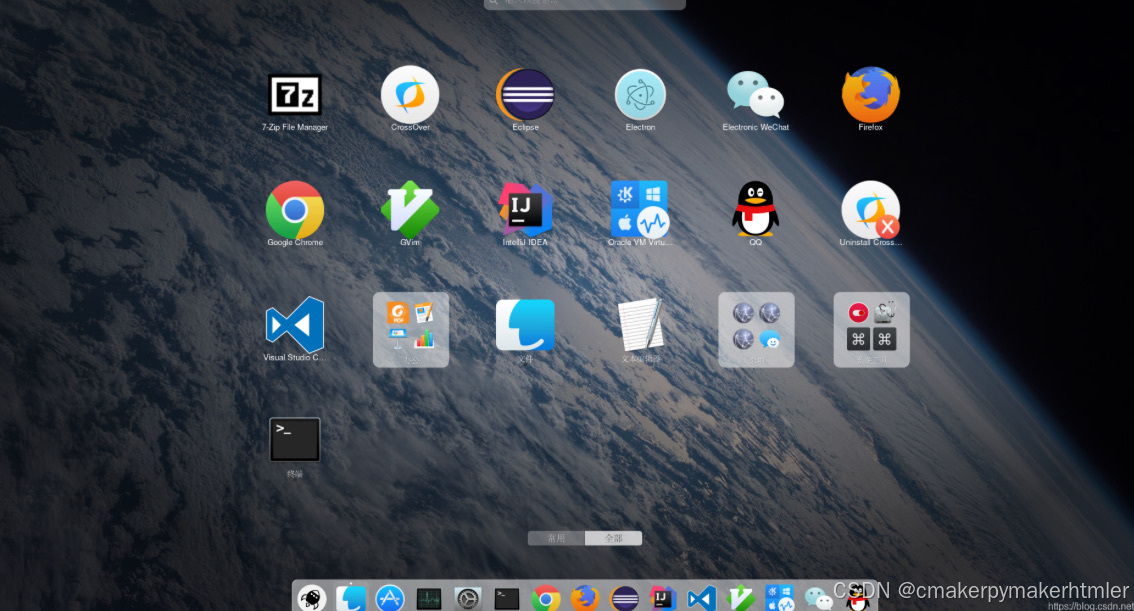The width and height of the screenshot is (1134, 611).
Task: Click the launcher icon at dock start
Action: point(312,599)
